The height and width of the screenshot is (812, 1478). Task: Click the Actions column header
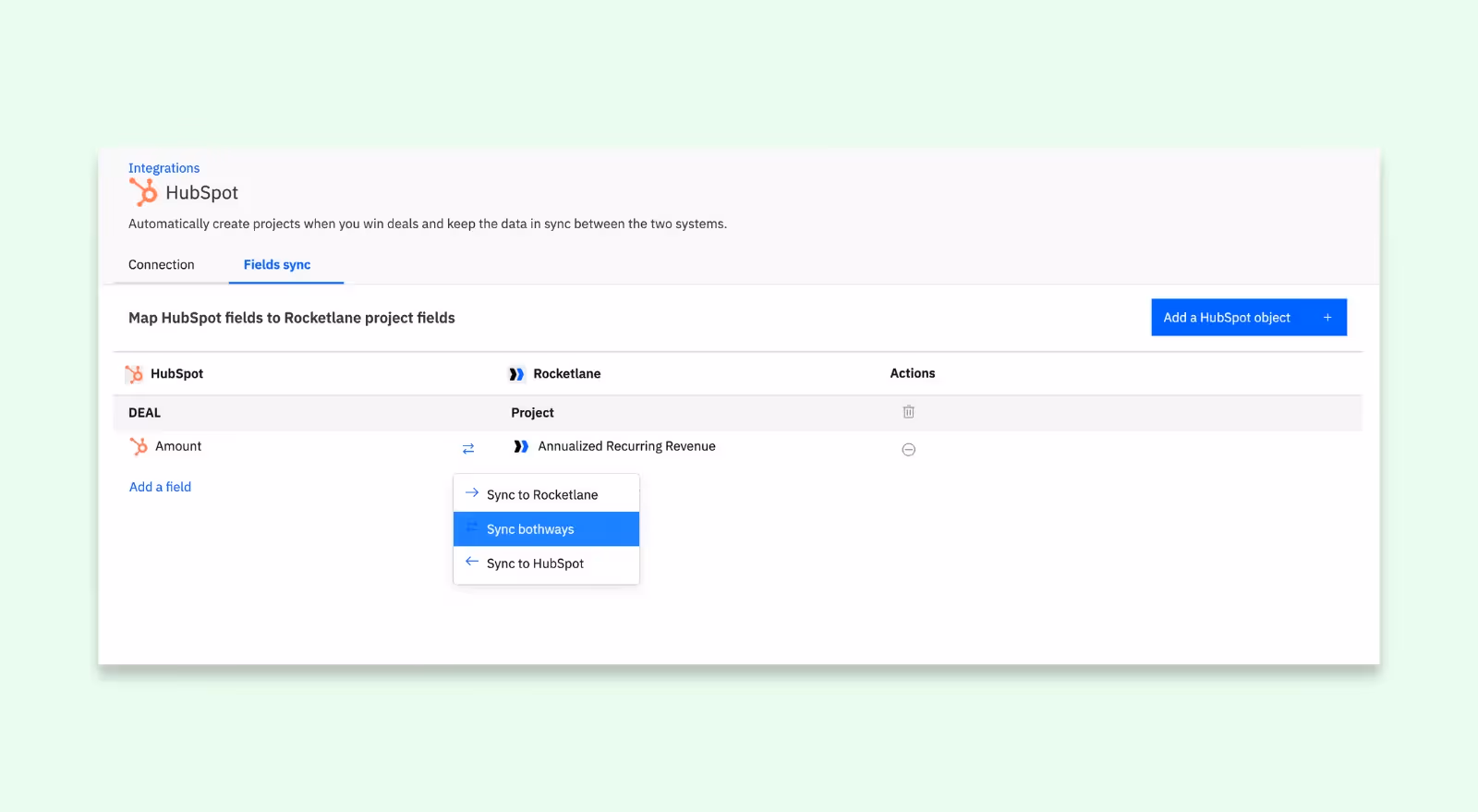click(913, 373)
